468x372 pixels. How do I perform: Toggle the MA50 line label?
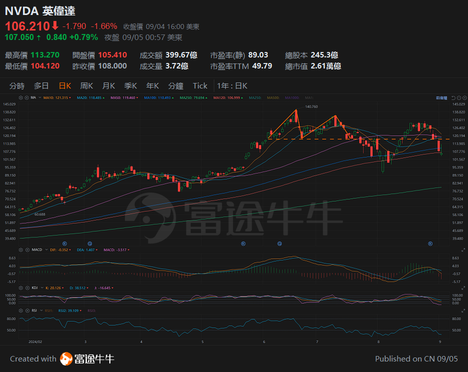coord(124,98)
